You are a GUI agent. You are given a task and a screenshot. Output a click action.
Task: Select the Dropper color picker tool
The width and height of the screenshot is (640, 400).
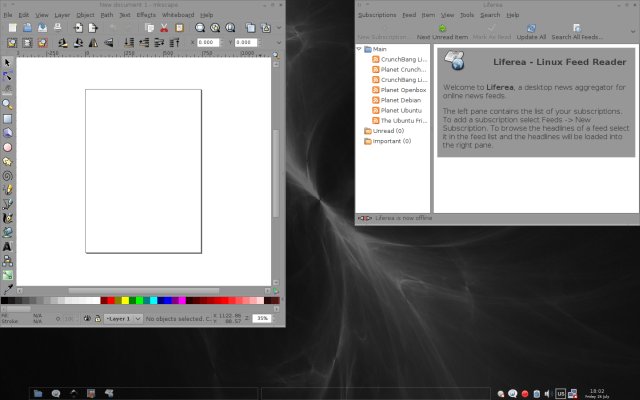tap(8, 287)
